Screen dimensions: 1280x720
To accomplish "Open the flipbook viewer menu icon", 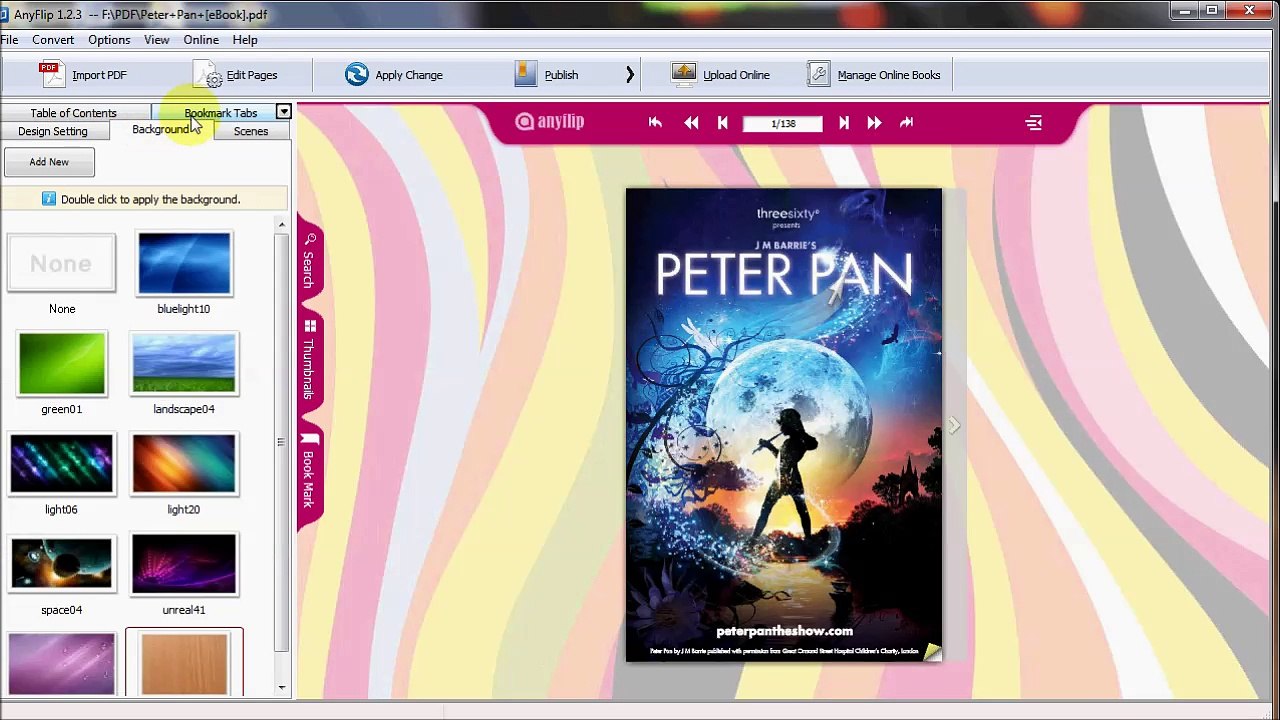I will point(1034,122).
